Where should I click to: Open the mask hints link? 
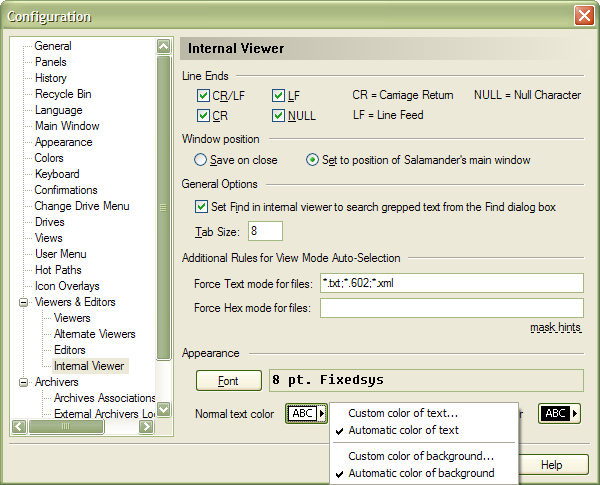pyautogui.click(x=555, y=328)
